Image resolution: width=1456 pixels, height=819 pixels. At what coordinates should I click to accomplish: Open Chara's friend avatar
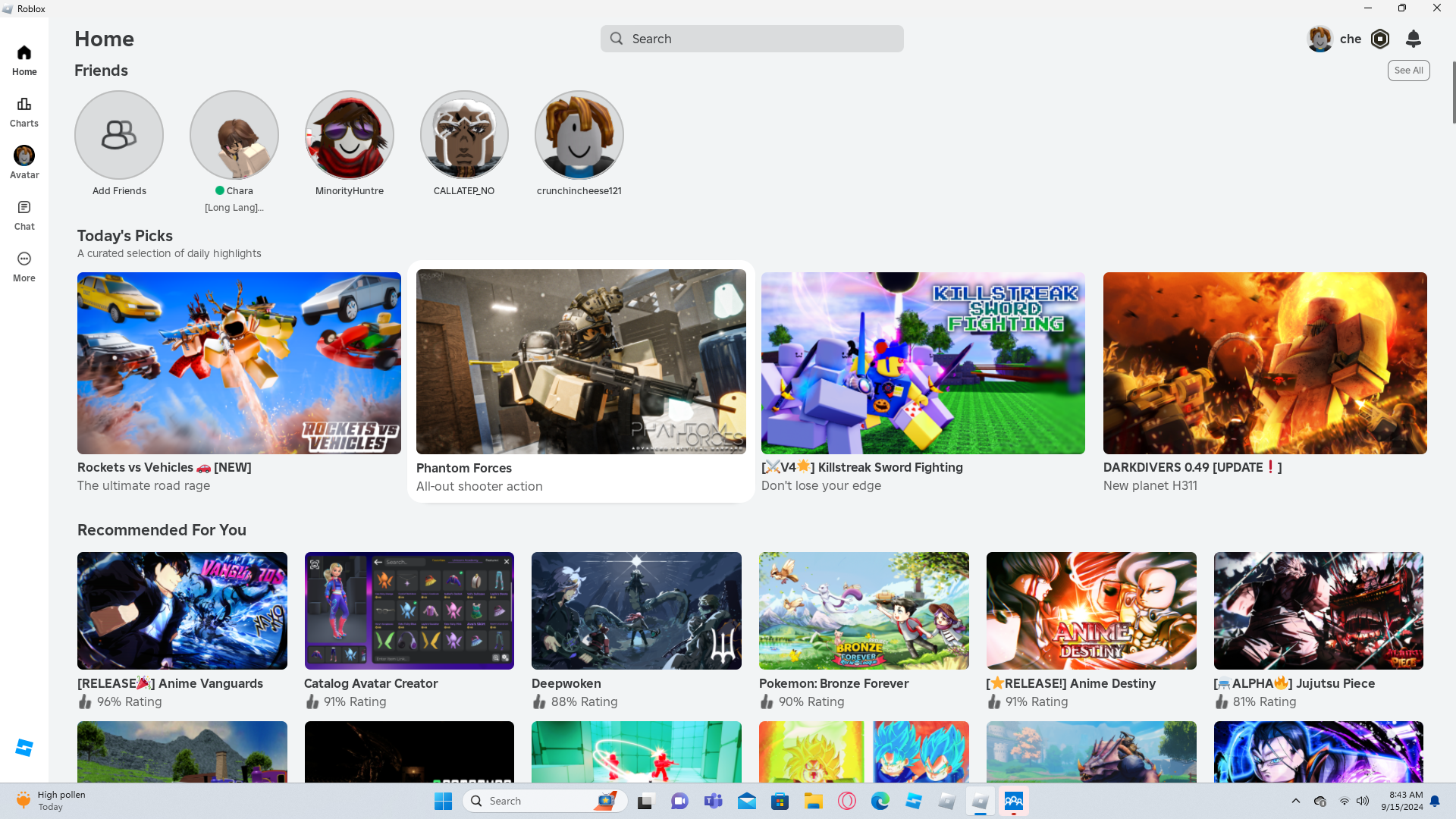pos(234,135)
